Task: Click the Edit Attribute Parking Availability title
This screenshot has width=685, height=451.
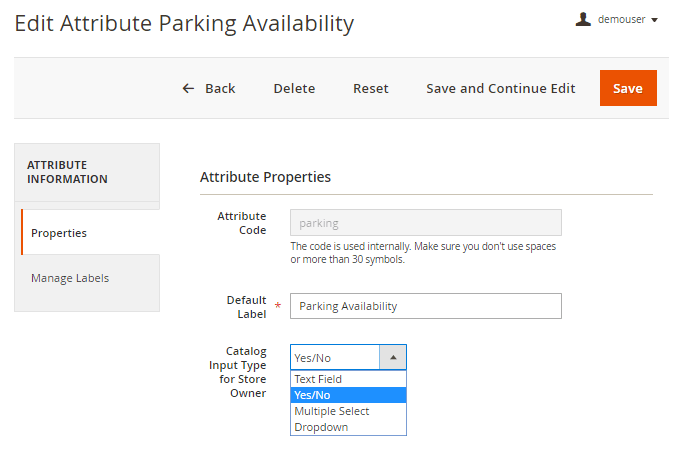Action: (x=184, y=23)
